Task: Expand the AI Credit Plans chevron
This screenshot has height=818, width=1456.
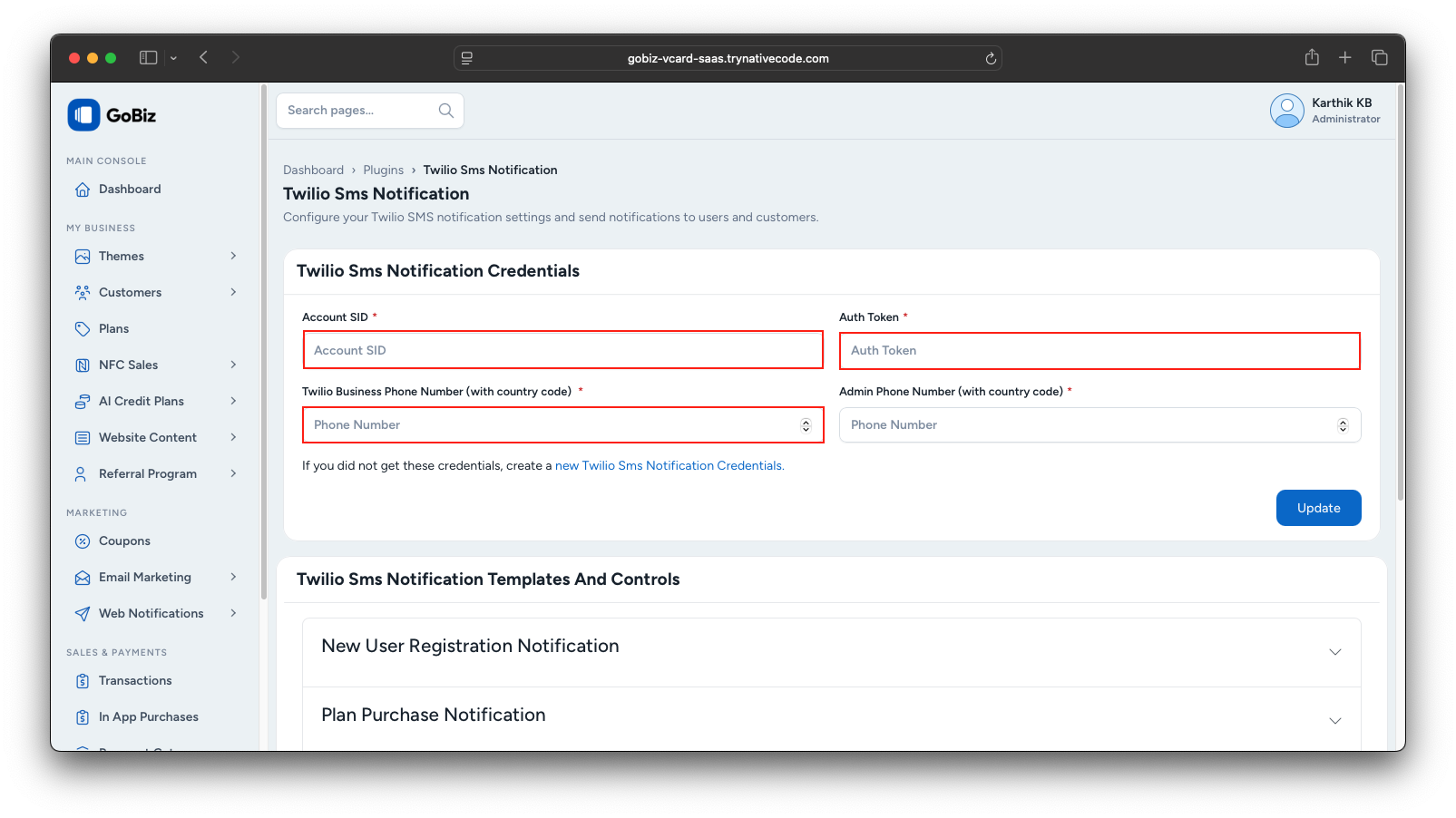Action: tap(233, 402)
